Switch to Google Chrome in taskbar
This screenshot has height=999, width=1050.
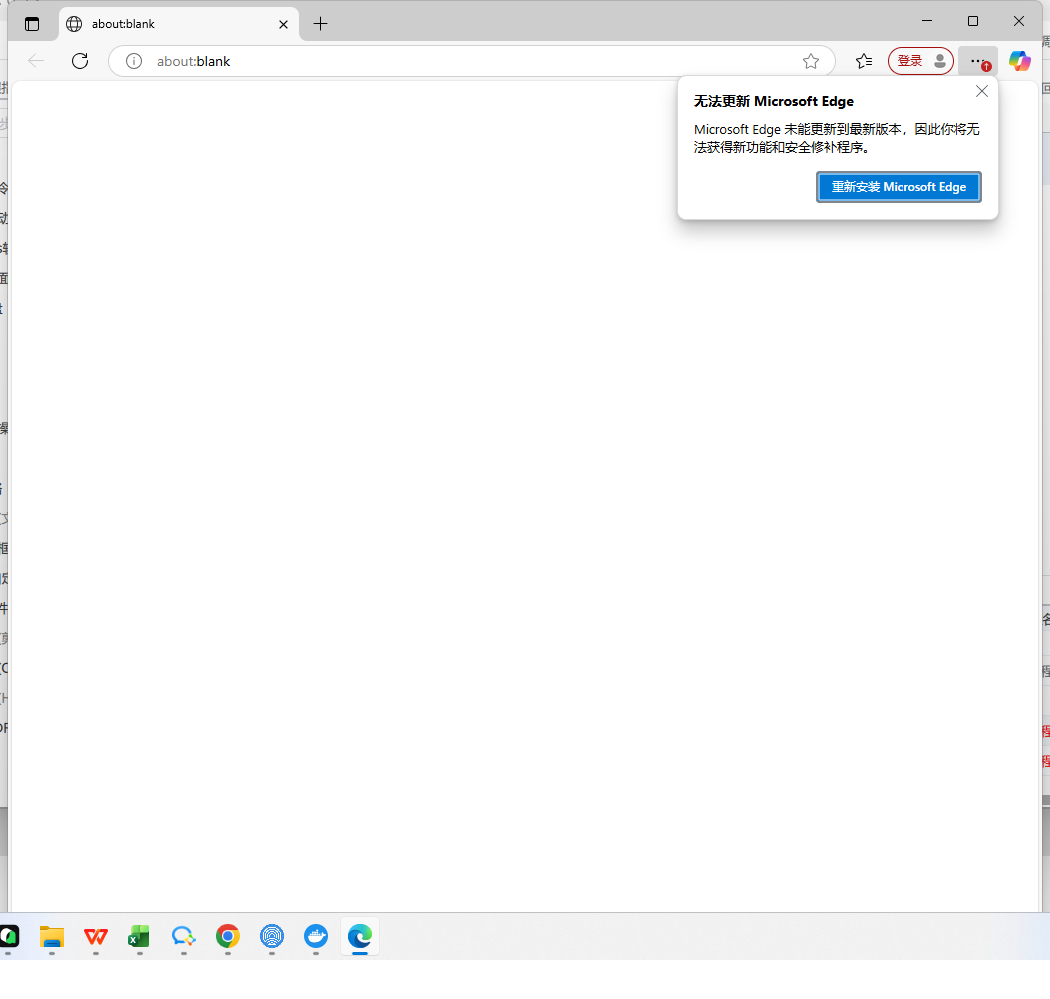tap(228, 936)
